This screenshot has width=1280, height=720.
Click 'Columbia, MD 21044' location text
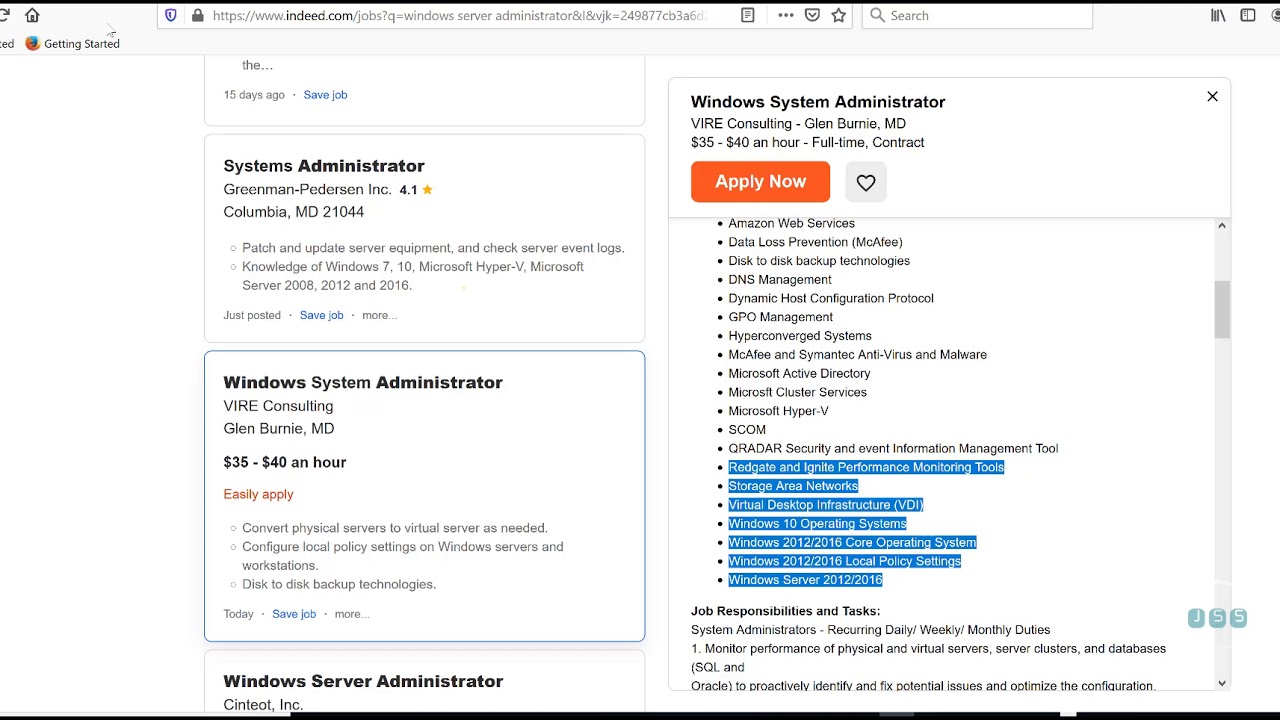[x=293, y=212]
